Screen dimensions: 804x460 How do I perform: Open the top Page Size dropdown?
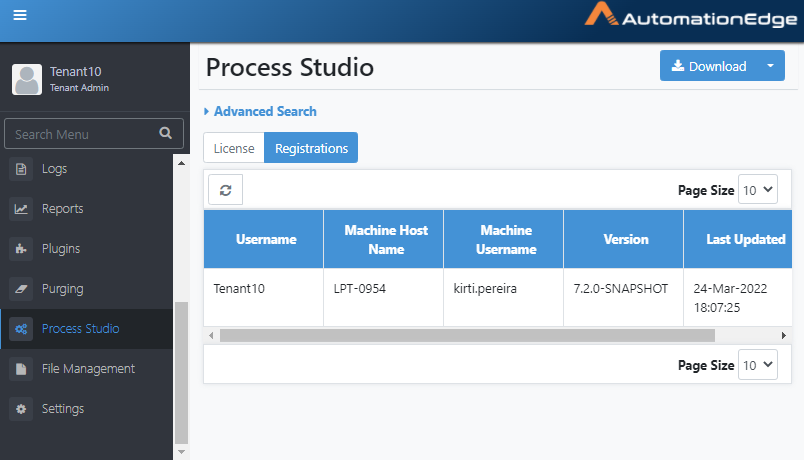click(758, 190)
